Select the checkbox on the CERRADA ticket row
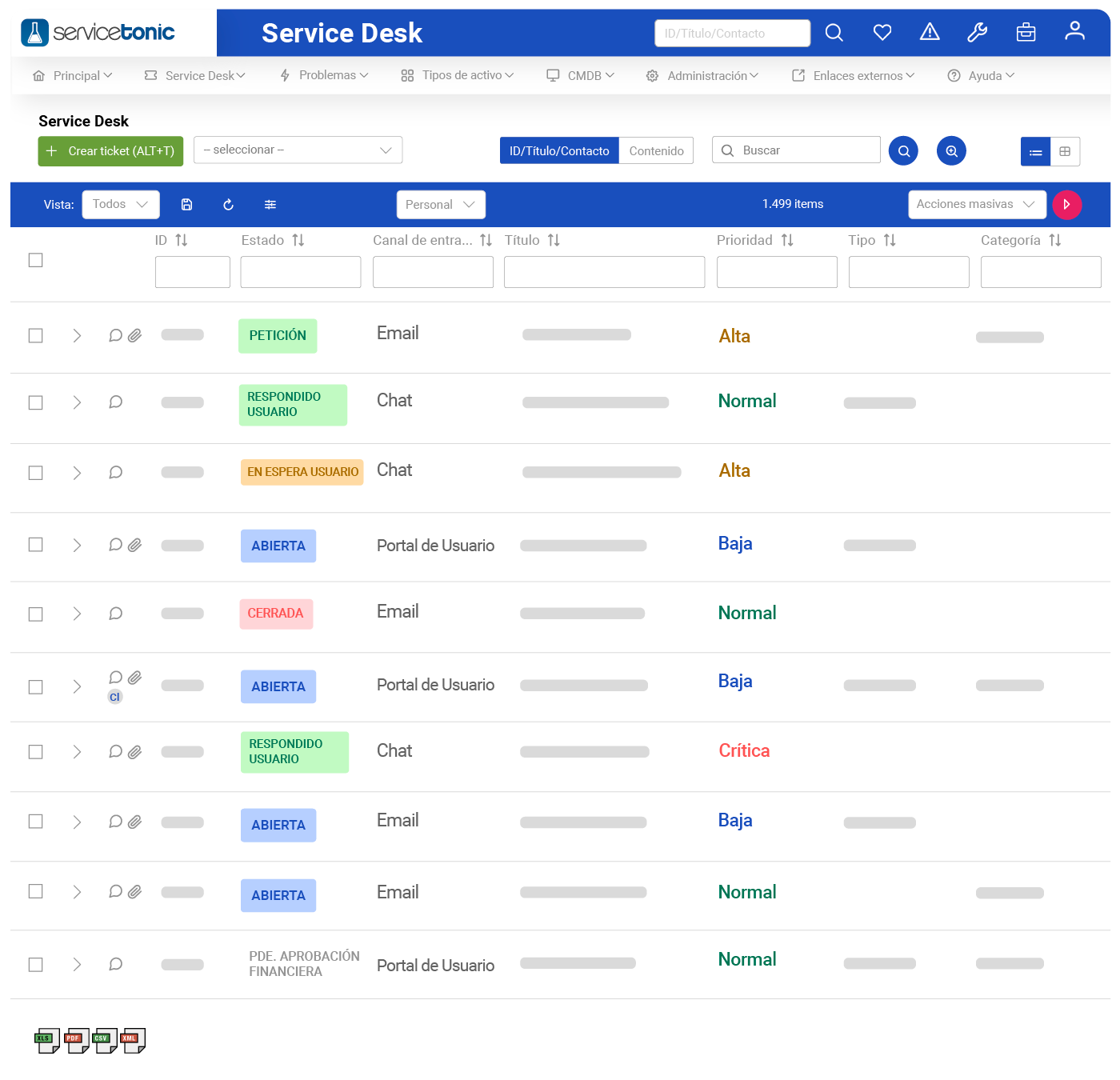1120x1080 pixels. [35, 614]
